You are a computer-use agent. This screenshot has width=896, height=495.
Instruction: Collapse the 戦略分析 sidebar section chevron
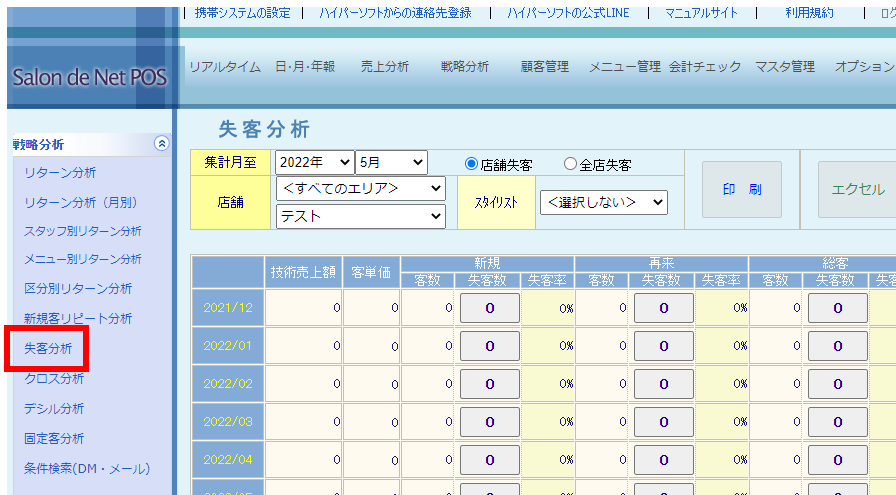(x=162, y=144)
